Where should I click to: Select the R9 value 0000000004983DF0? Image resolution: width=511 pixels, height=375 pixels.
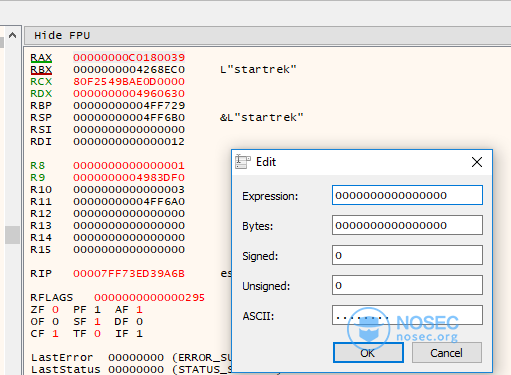click(x=129, y=178)
